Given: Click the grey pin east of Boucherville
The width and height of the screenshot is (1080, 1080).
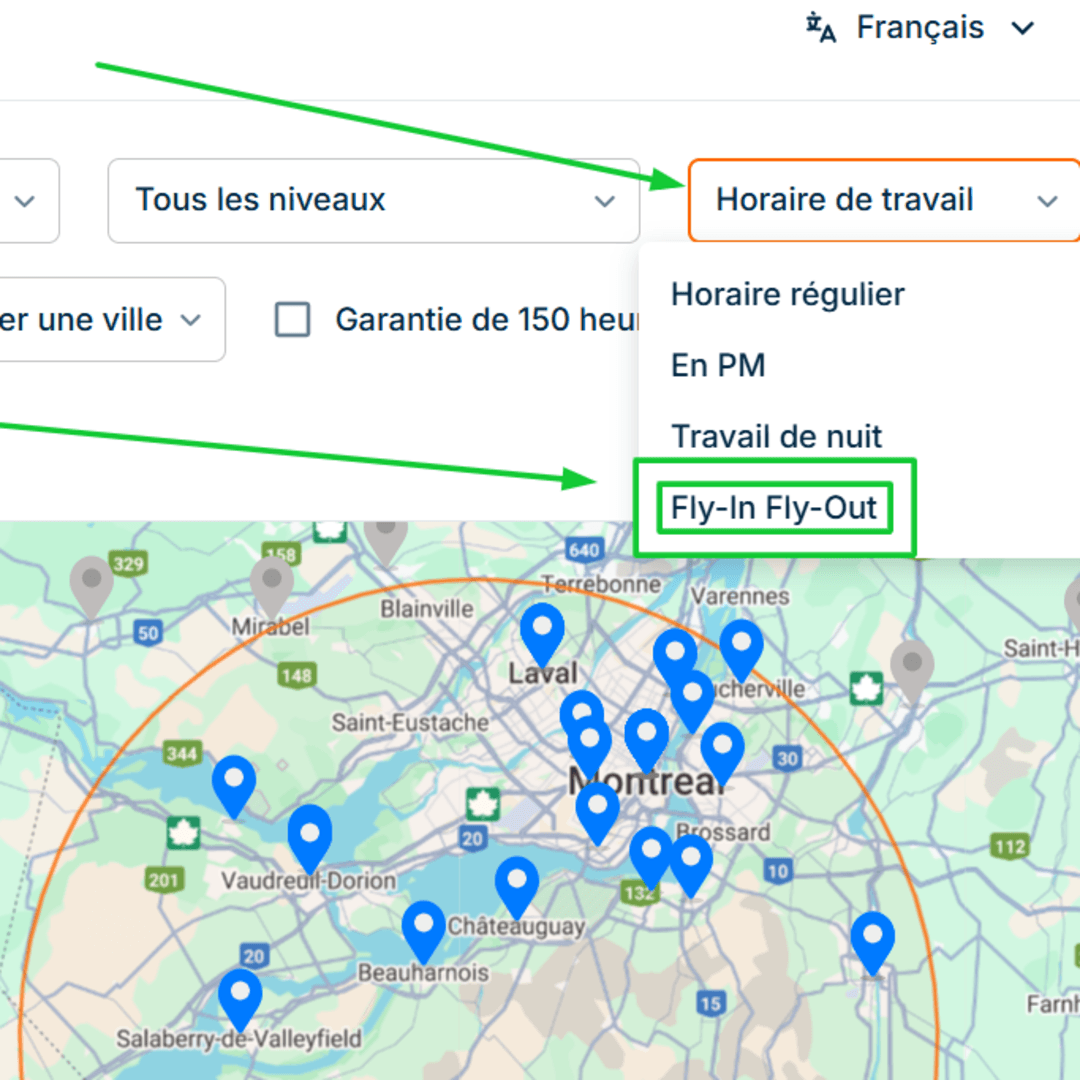Looking at the screenshot, I should click(x=912, y=672).
